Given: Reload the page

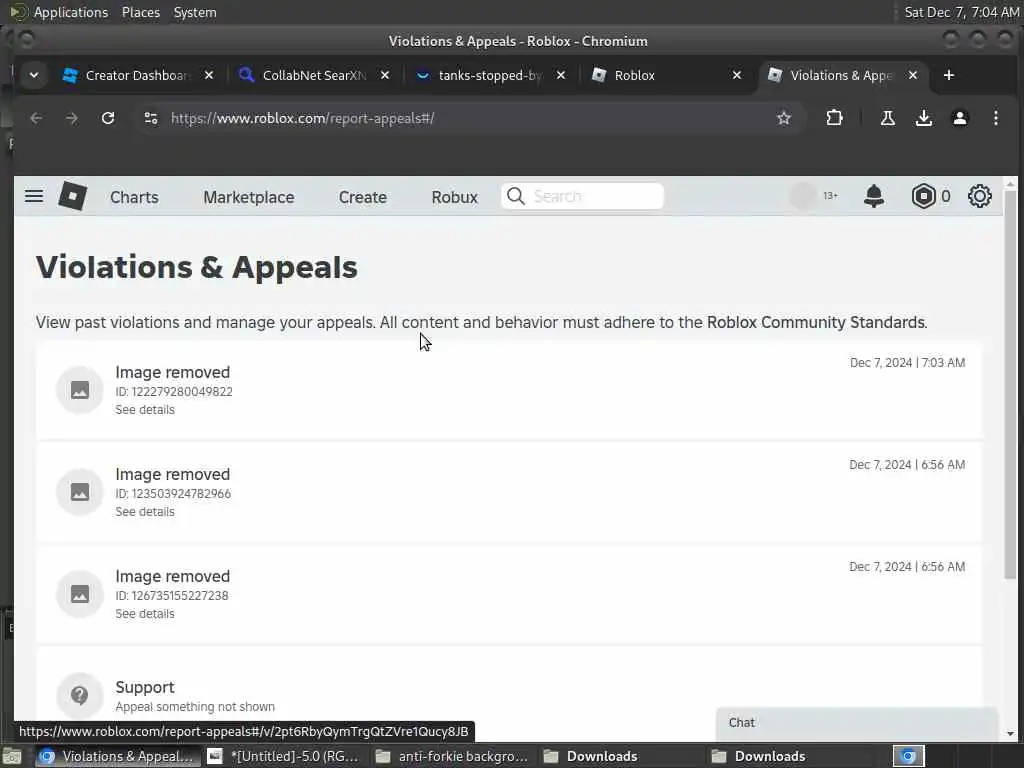Looking at the screenshot, I should click(108, 118).
